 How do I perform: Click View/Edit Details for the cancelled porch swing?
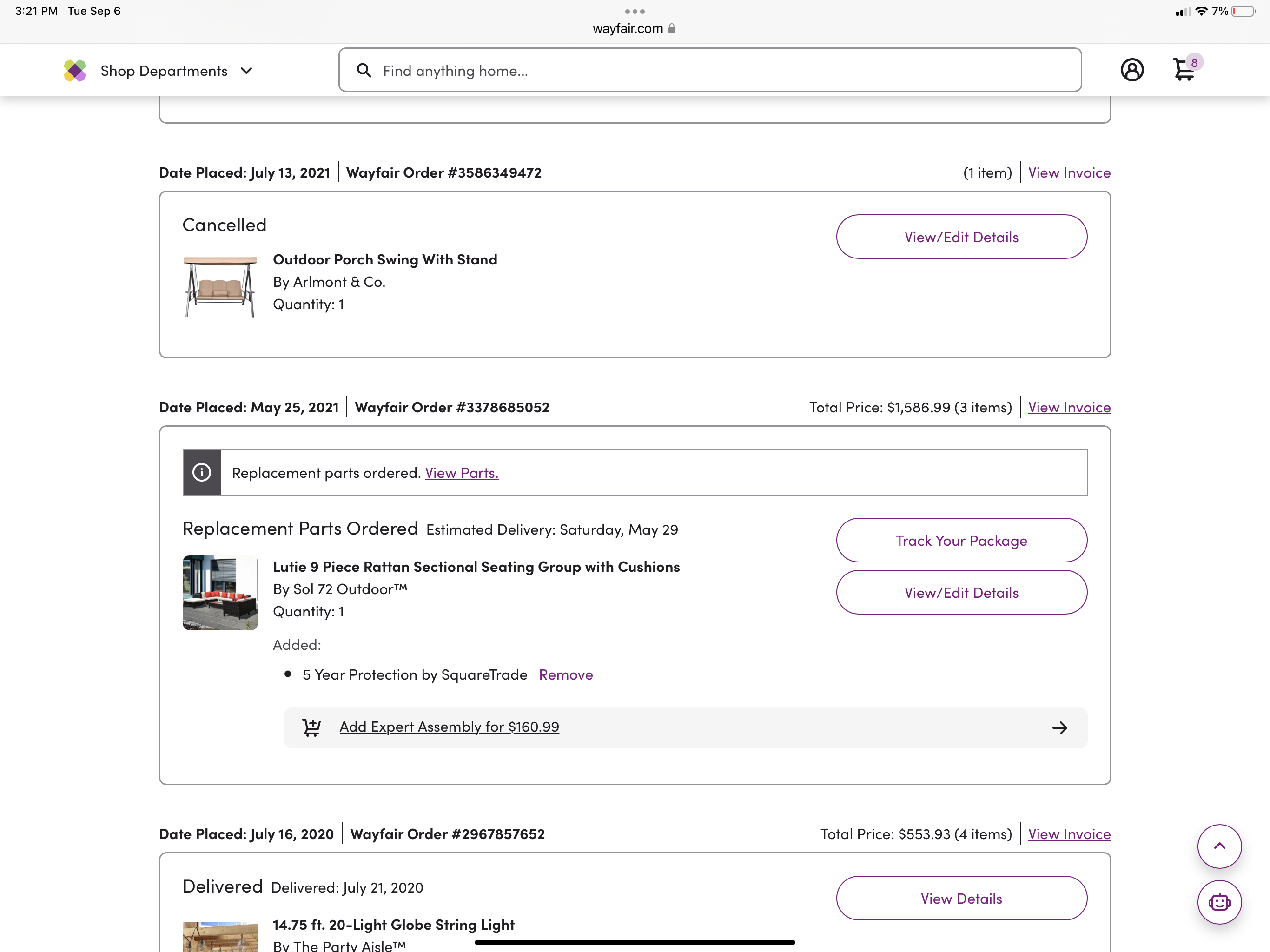point(961,237)
